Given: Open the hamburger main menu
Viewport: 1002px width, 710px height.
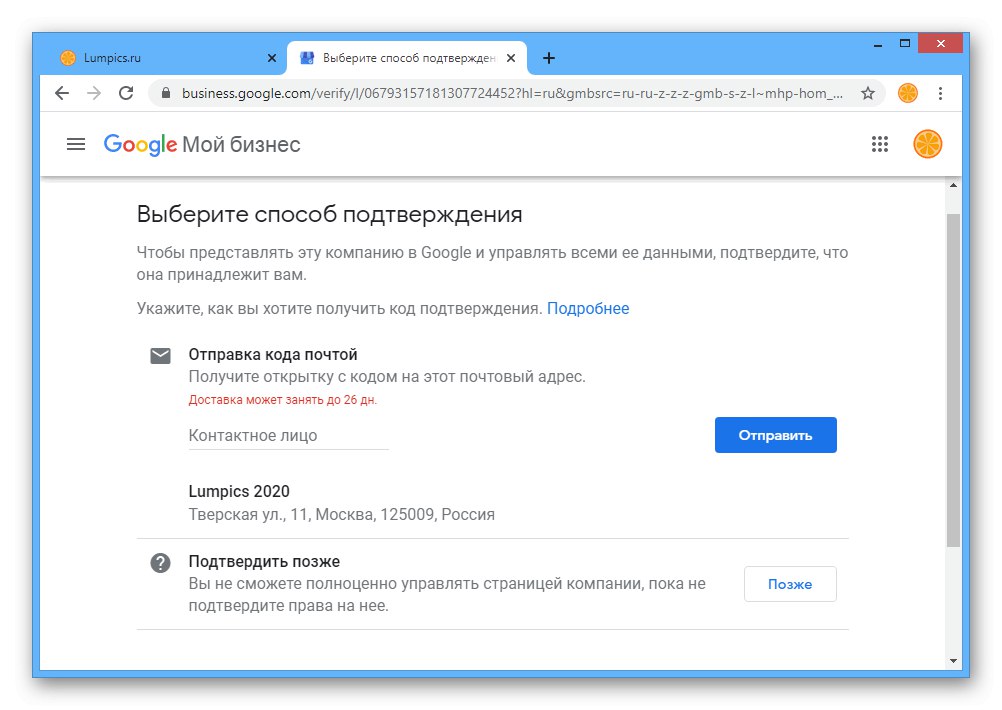Looking at the screenshot, I should pyautogui.click(x=76, y=144).
